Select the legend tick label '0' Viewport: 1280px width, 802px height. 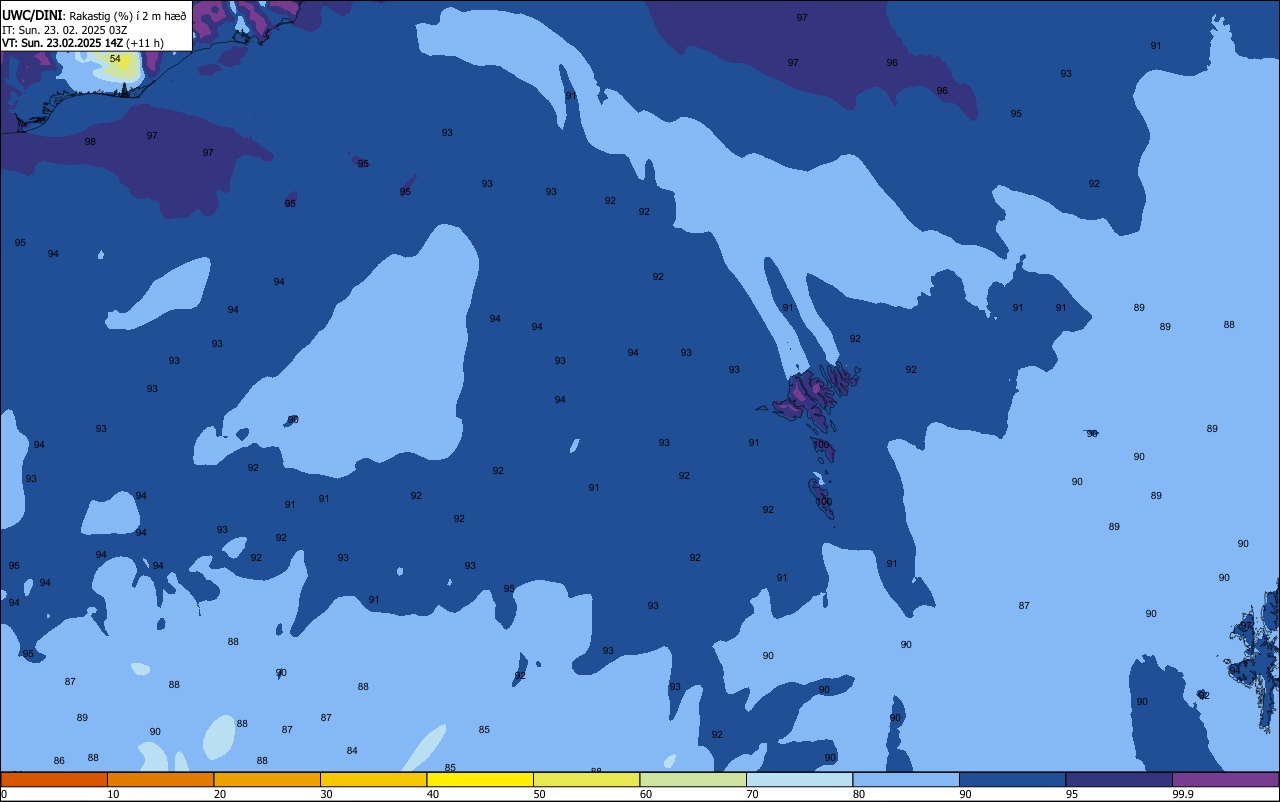pyautogui.click(x=4, y=794)
